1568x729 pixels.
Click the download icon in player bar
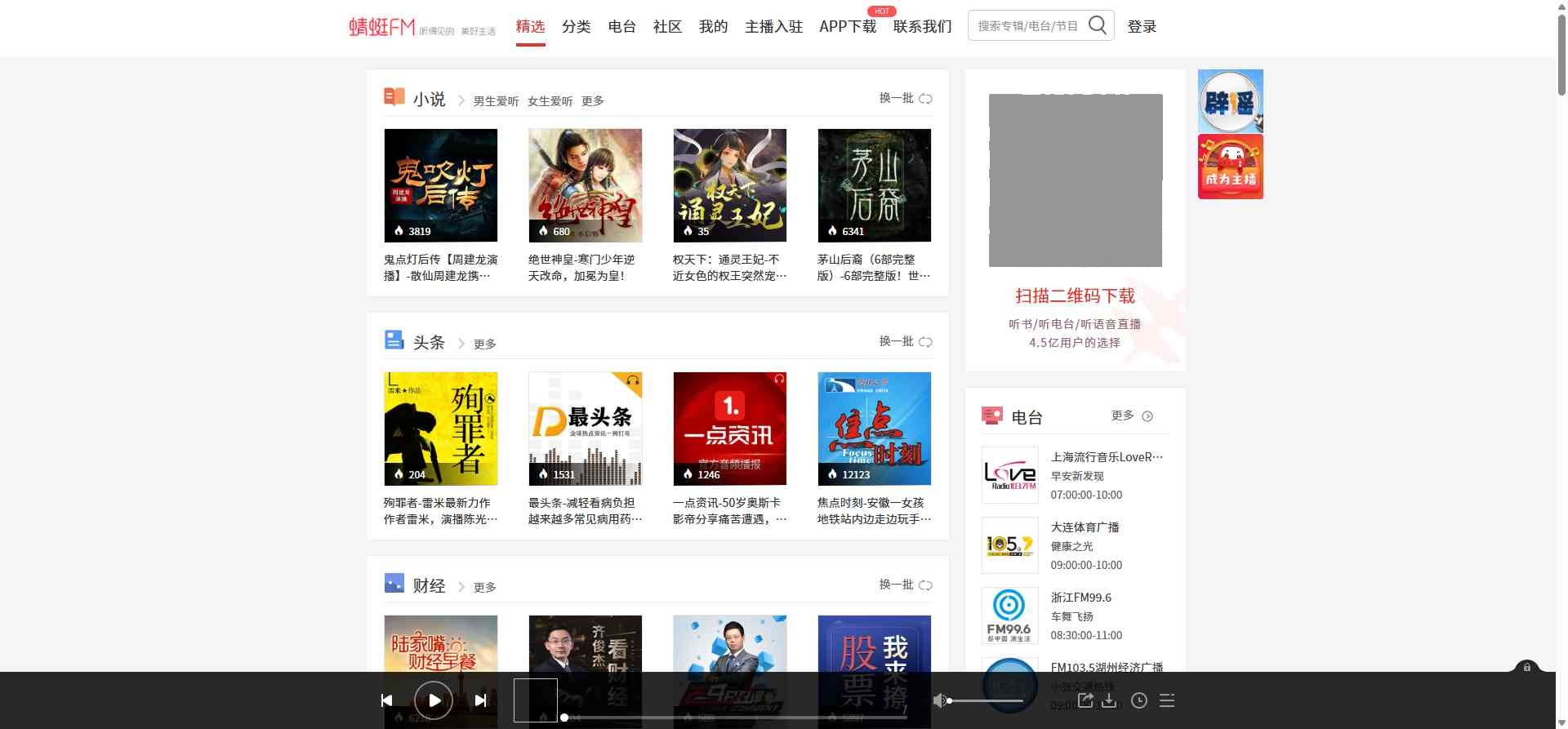(1109, 700)
